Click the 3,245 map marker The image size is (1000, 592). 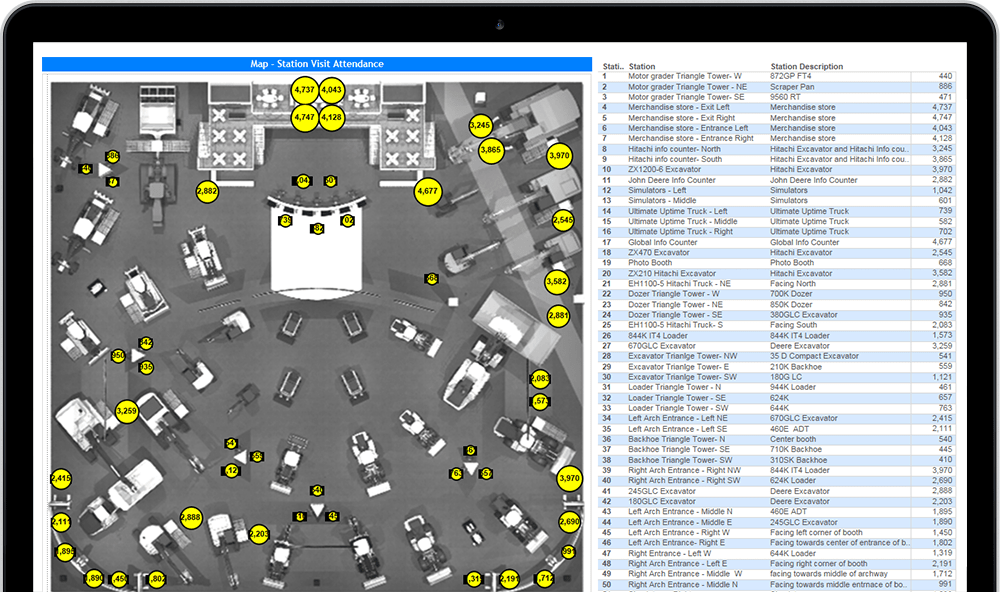(480, 126)
